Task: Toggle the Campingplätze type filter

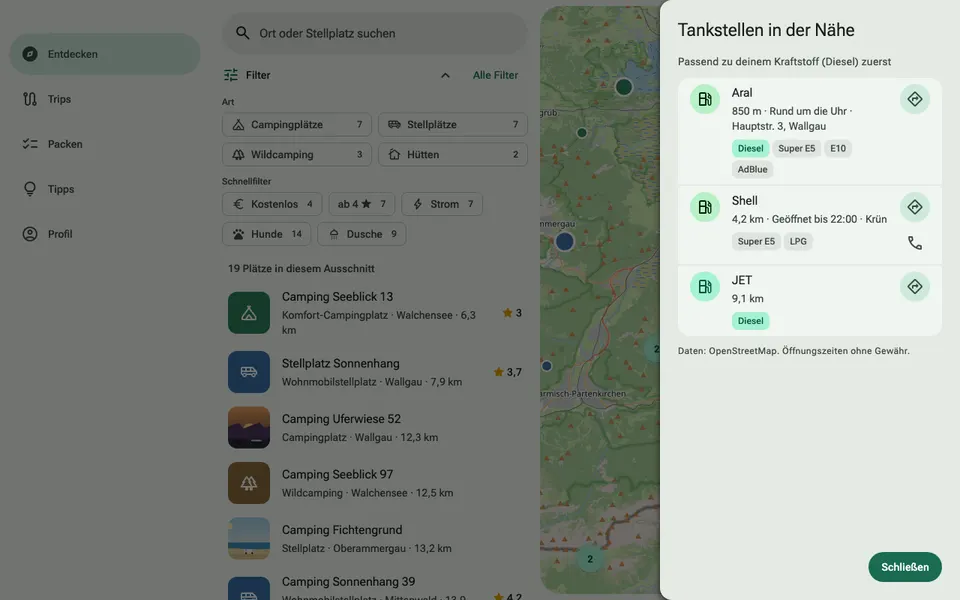Action: [x=297, y=124]
